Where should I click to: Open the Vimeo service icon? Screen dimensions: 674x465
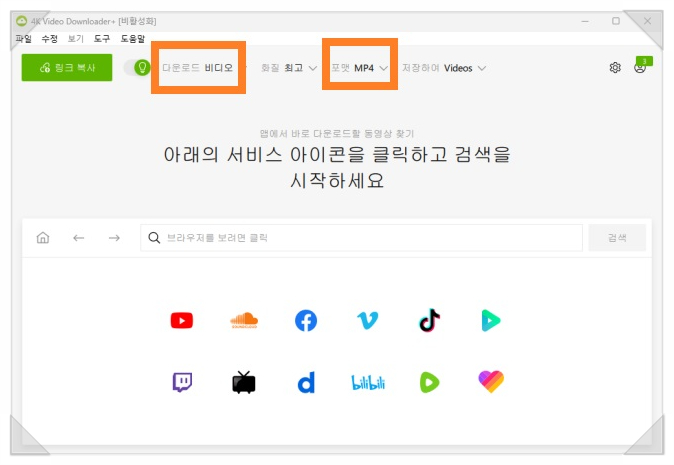pos(368,321)
